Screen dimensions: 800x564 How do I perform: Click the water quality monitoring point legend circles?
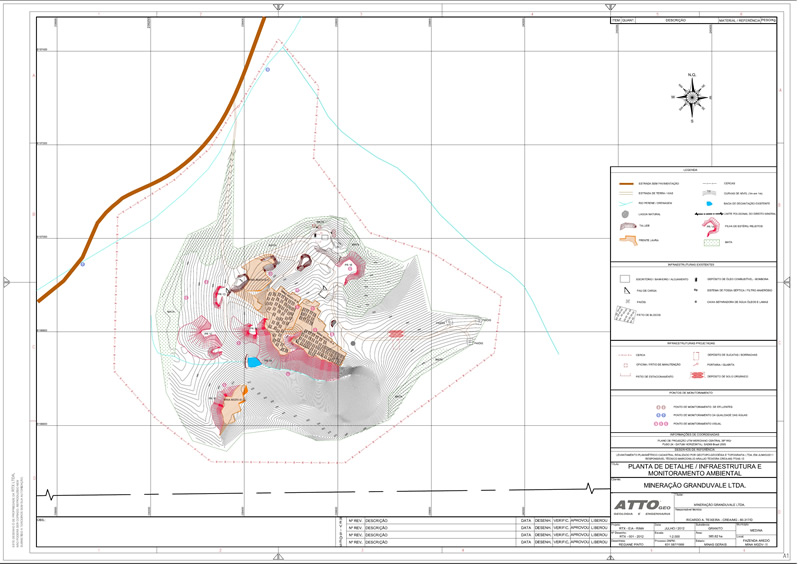coord(661,416)
